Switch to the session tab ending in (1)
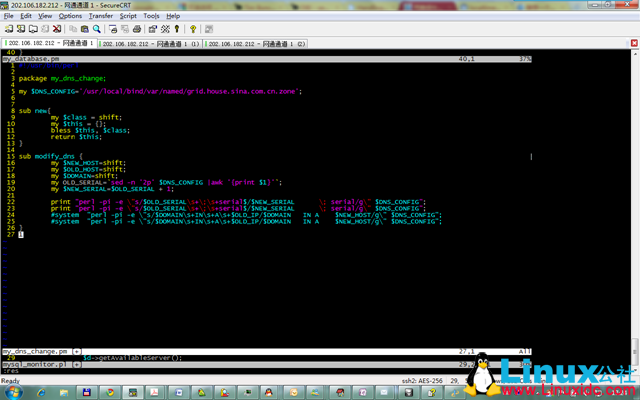 (x=150, y=44)
